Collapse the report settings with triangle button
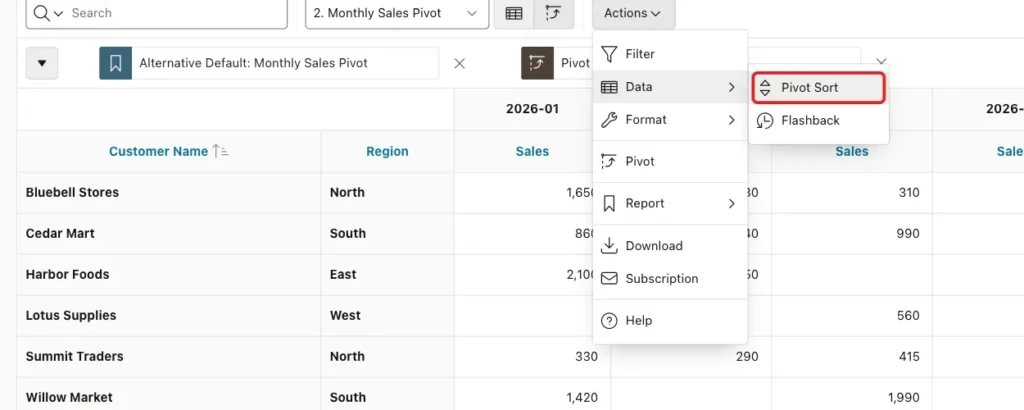 [x=42, y=63]
